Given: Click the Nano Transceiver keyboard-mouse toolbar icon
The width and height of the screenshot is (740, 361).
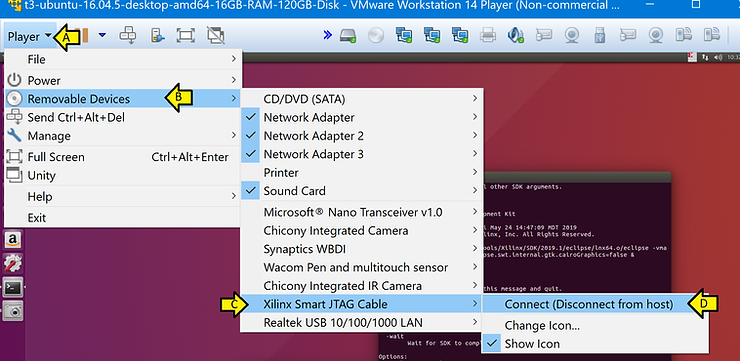Looking at the screenshot, I should [x=544, y=35].
